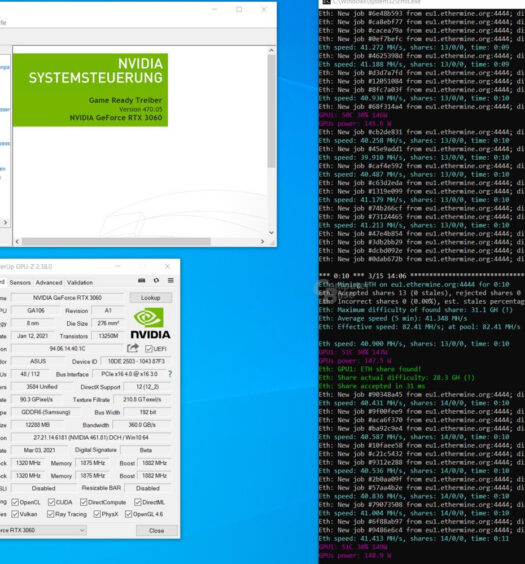This screenshot has height=564, width=525.
Task: Click the Bus Width 192 bit field
Action: 147,412
